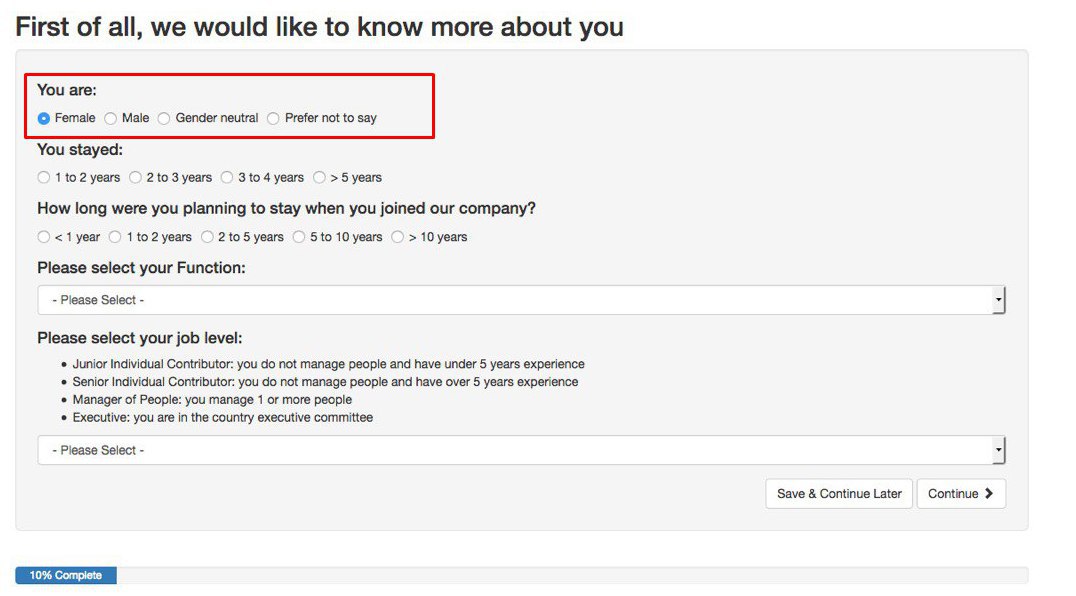Pick stayed > 5 years option

pyautogui.click(x=319, y=178)
